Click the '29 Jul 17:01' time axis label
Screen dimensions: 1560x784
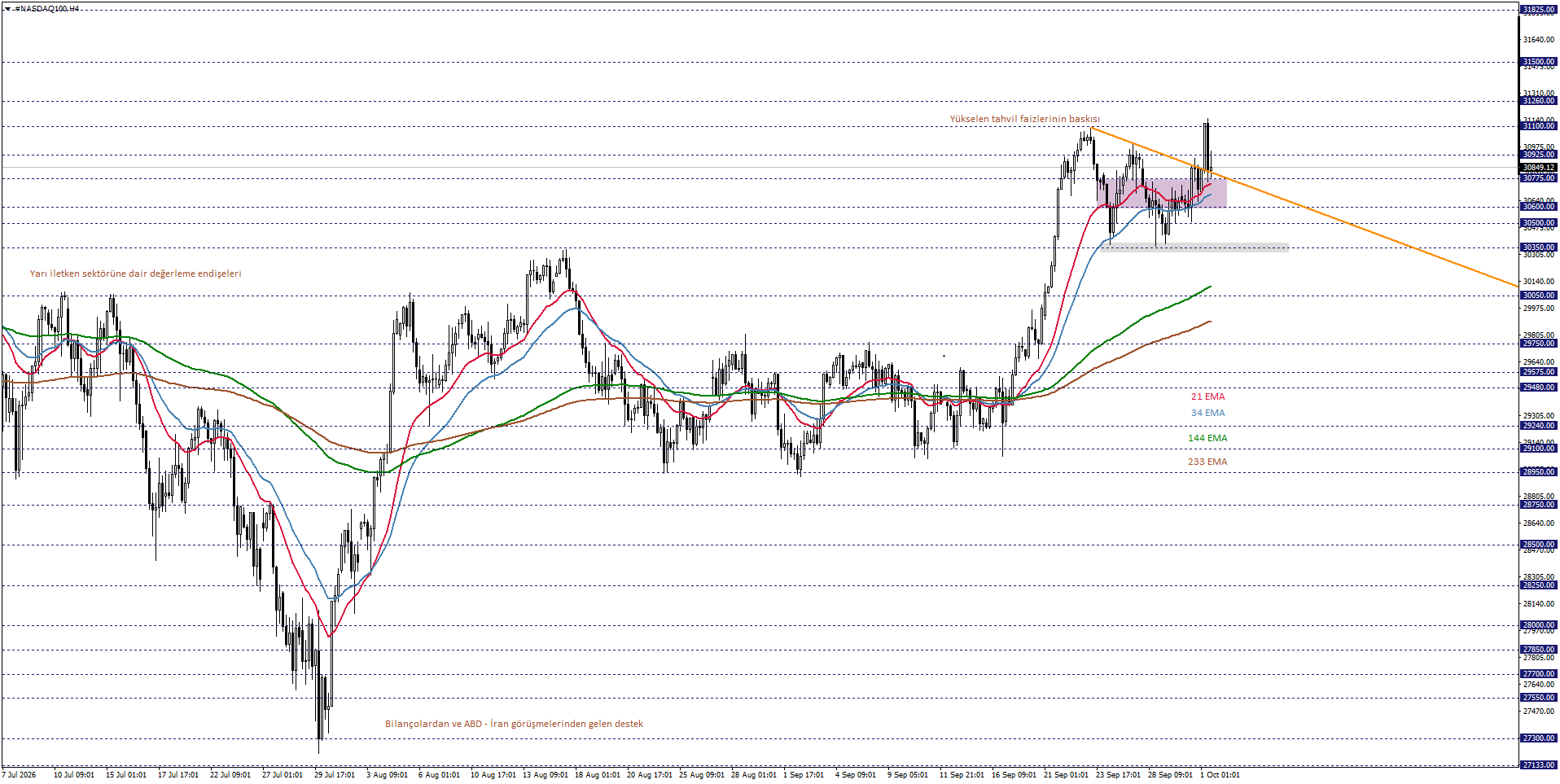pos(335,775)
